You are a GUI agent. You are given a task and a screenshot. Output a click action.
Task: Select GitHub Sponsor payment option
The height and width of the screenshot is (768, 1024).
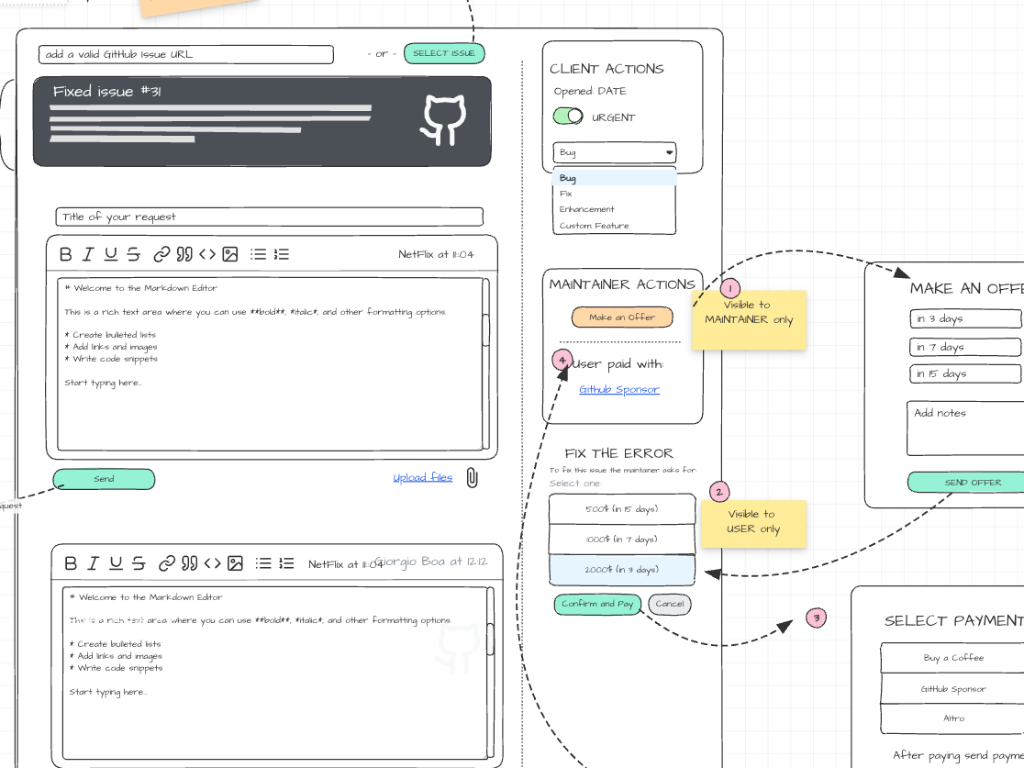click(x=953, y=688)
